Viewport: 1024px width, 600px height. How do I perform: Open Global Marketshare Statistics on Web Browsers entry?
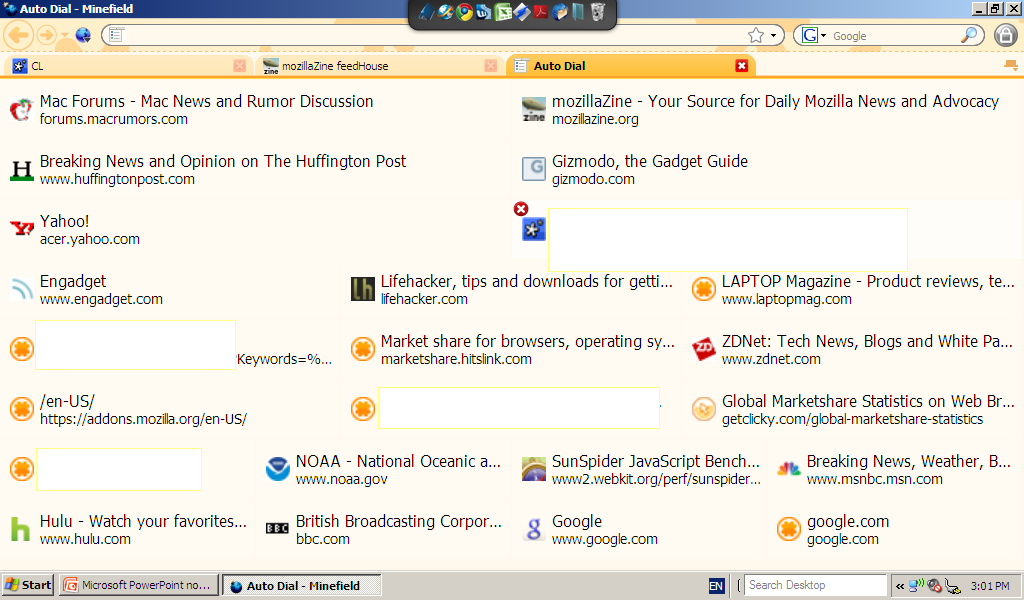coord(853,409)
